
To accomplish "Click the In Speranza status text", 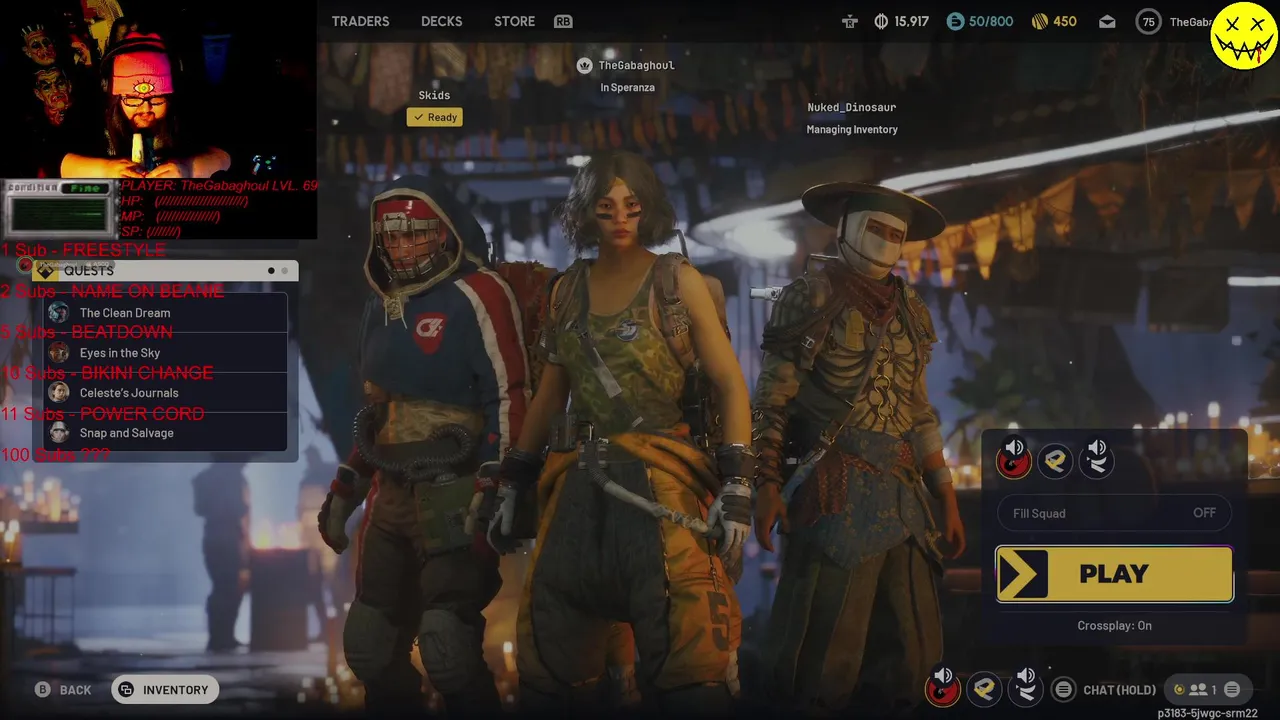I will (627, 87).
